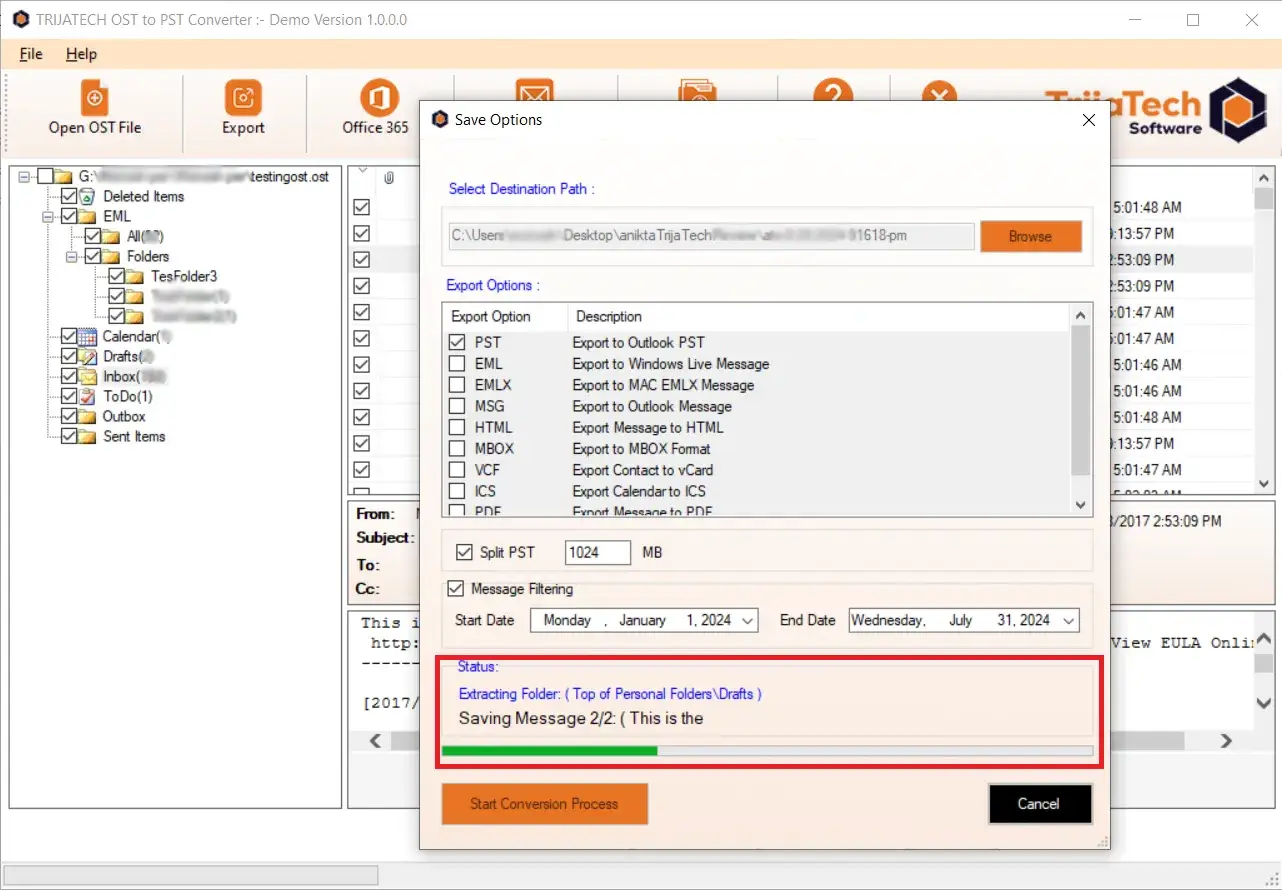Click the Split PST size field 1024
Screen dimensions: 1282x890
point(598,552)
